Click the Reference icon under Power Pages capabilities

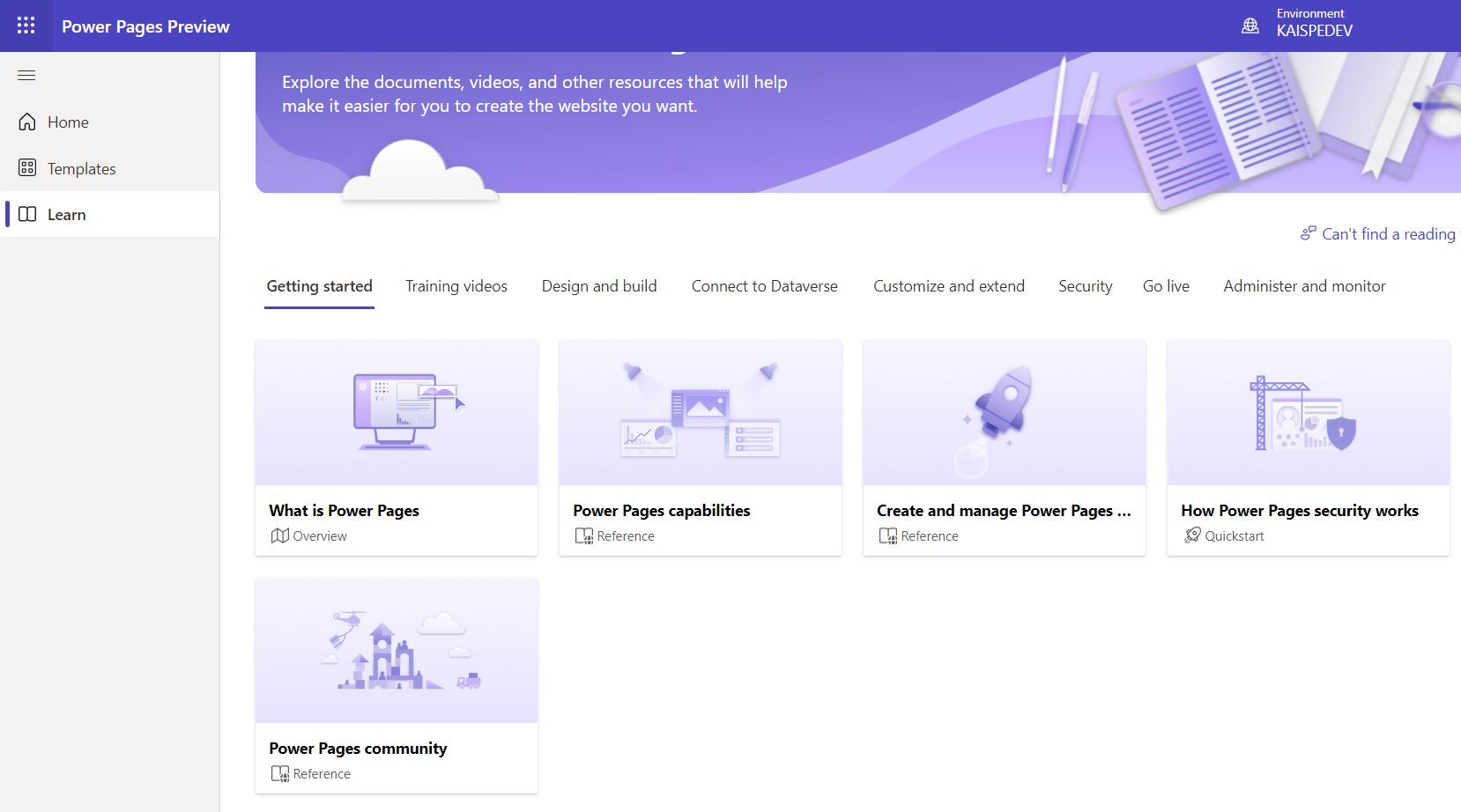[583, 535]
